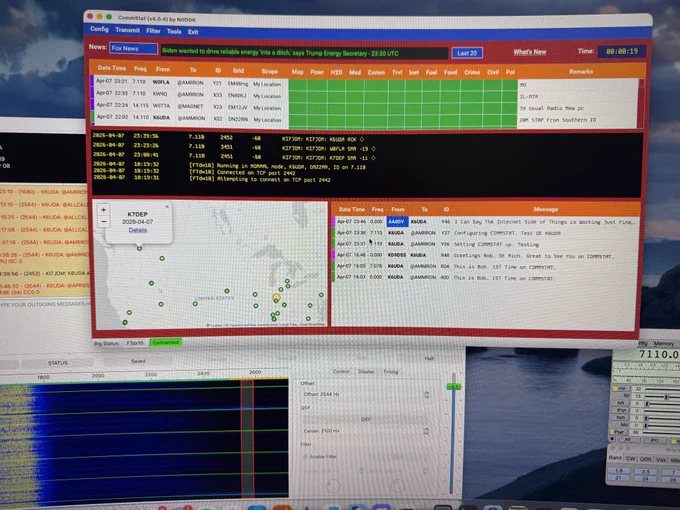Toggle the Vol button in rig control
Screen dimensions: 680x510
621,389
